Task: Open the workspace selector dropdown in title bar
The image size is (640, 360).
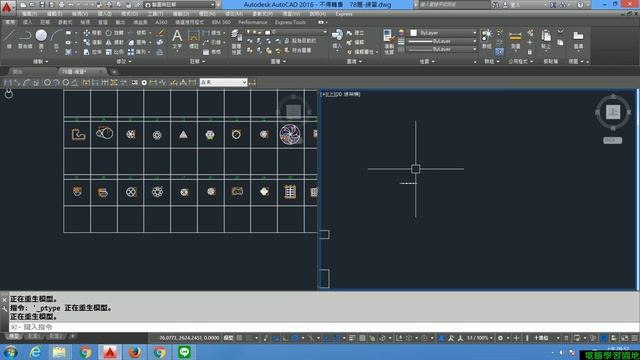Action: click(x=179, y=5)
